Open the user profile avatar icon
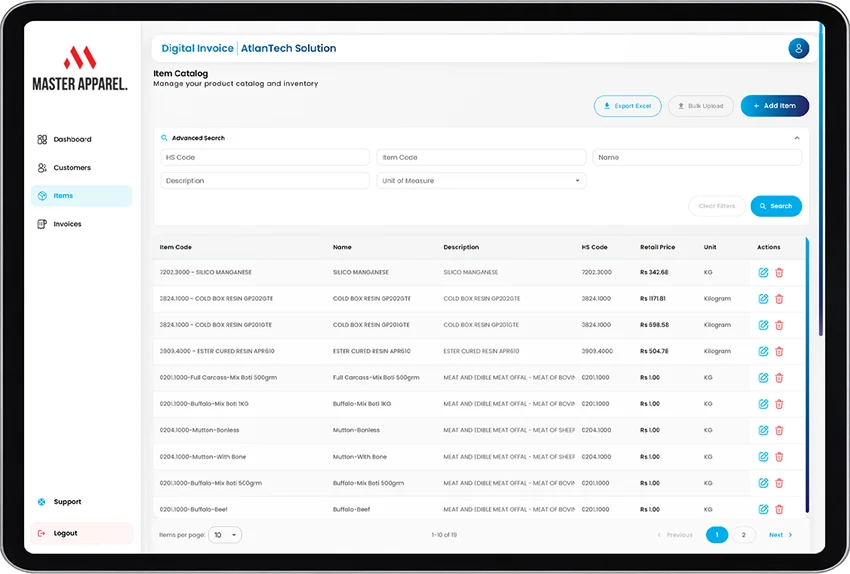The image size is (850, 574). pos(799,48)
